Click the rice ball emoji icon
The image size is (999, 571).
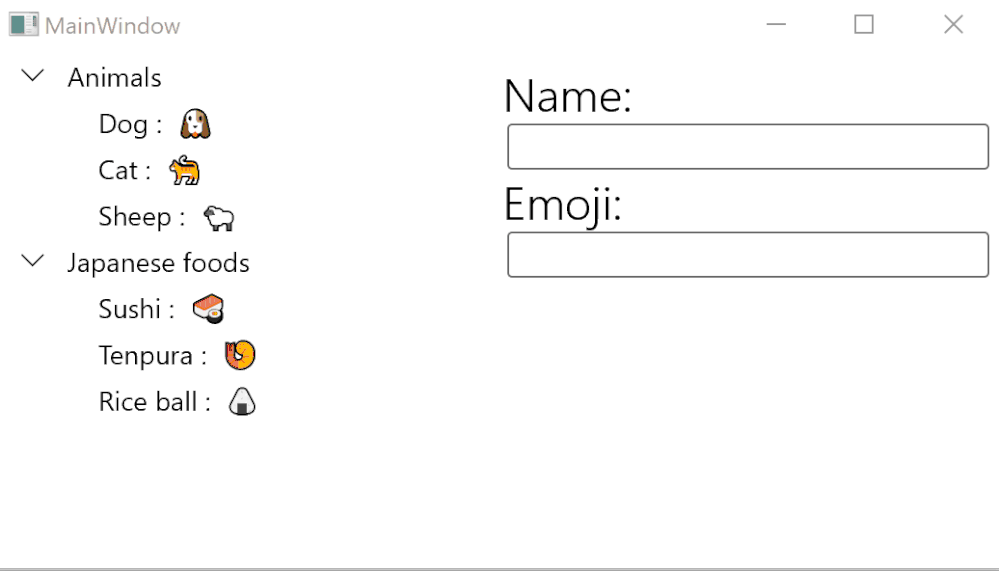click(x=243, y=402)
